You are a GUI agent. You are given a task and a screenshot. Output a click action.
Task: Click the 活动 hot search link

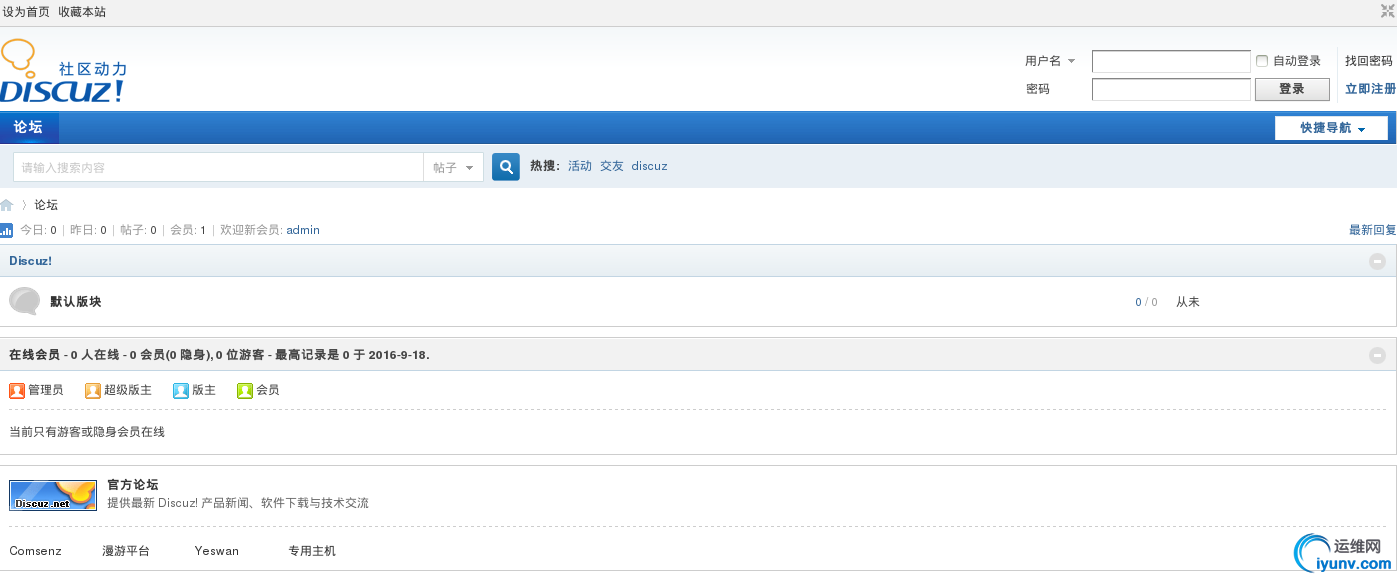point(580,166)
